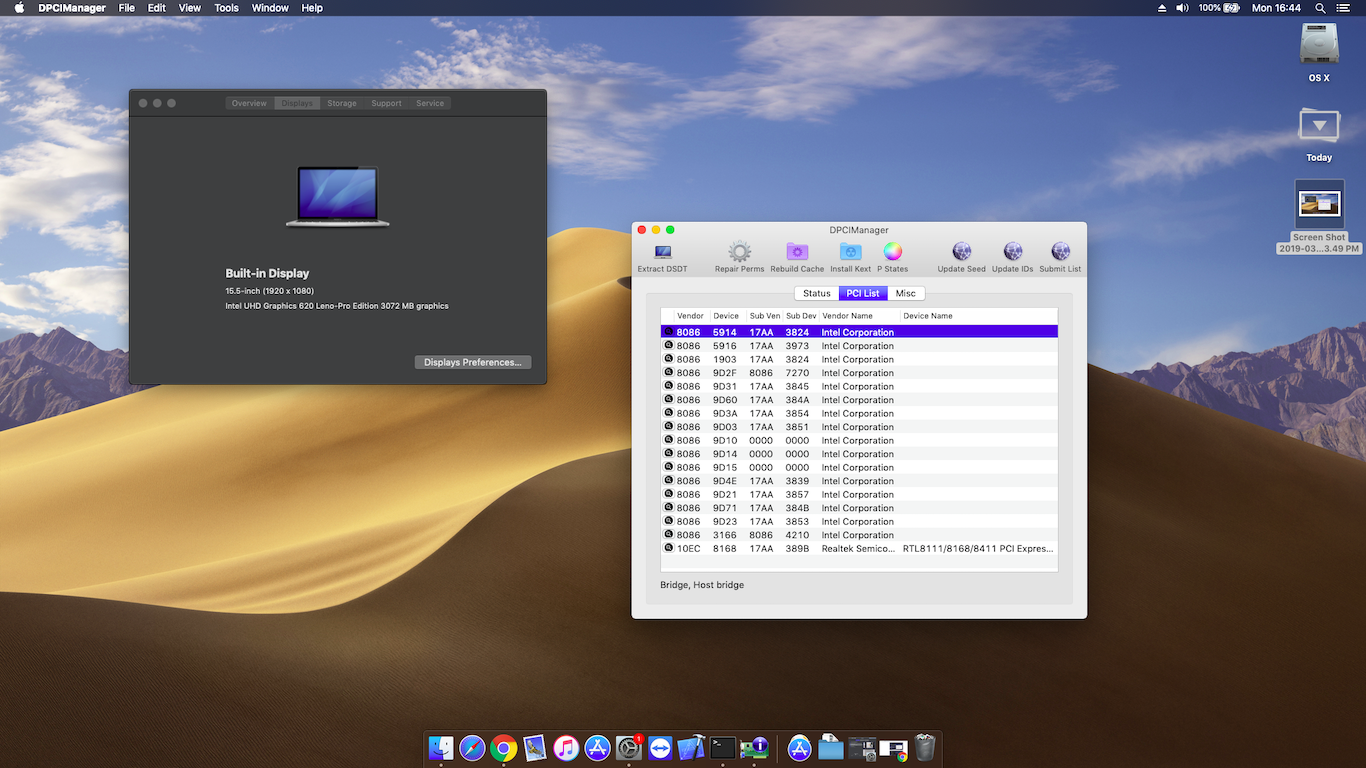
Task: Switch to the Overview tab in About This Mac
Action: [x=249, y=103]
